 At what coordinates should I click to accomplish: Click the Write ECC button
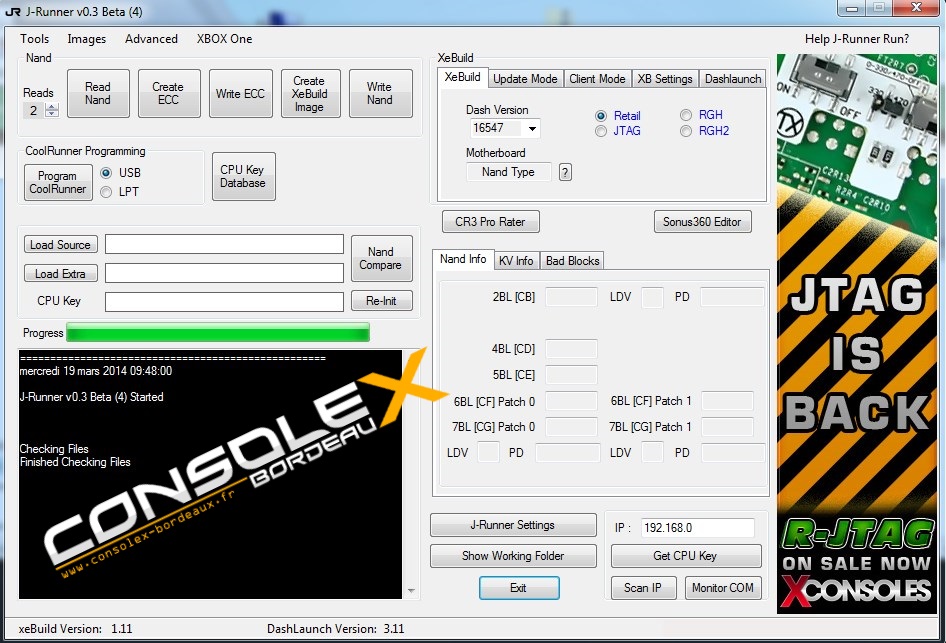[240, 93]
